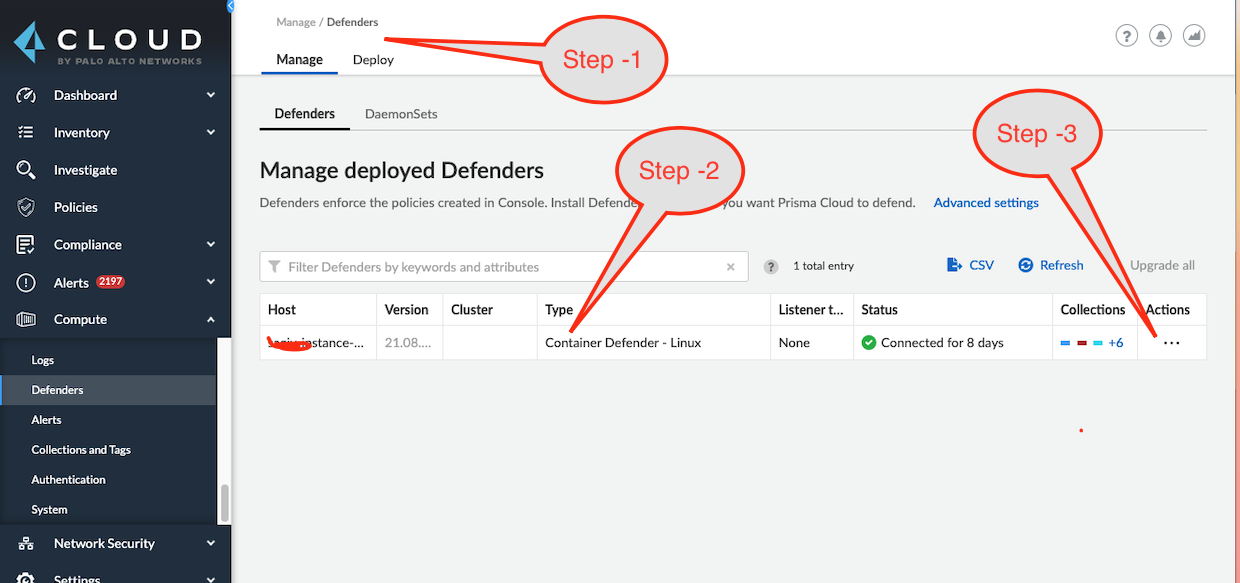This screenshot has width=1240, height=583.
Task: Open Investigate via its magnifier icon
Action: click(x=25, y=169)
